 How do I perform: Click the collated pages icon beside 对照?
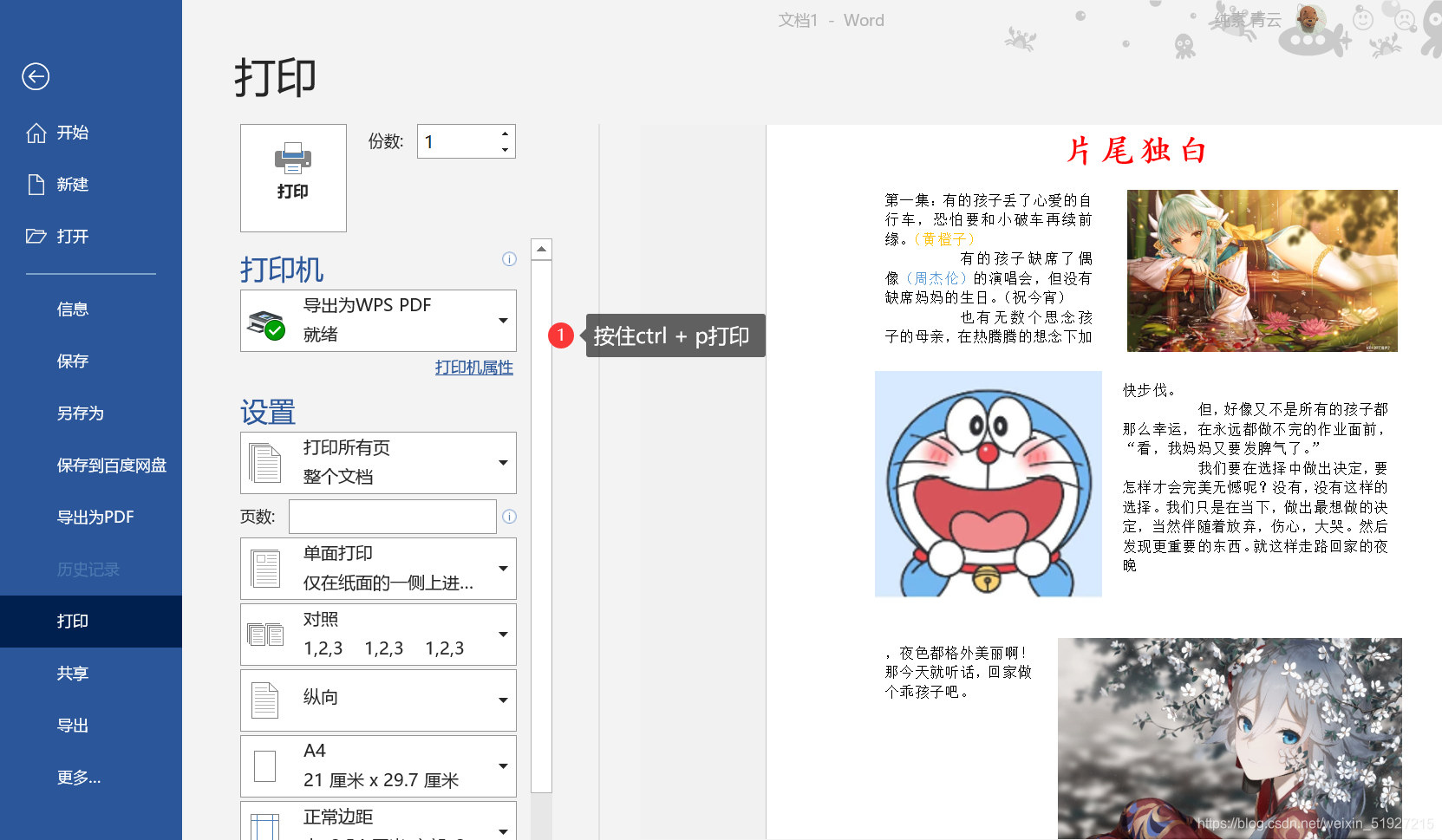coord(265,635)
